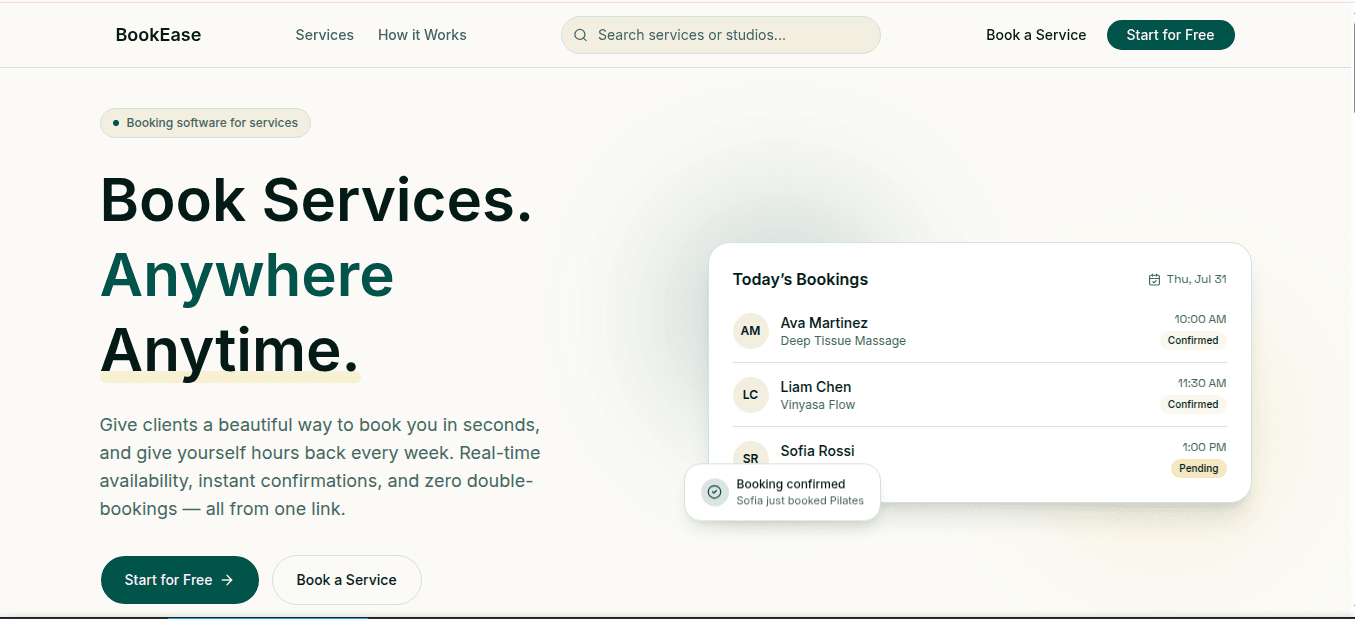Click the arrow in the hero Start for Free button
Viewport: 1355px width, 619px height.
(227, 580)
